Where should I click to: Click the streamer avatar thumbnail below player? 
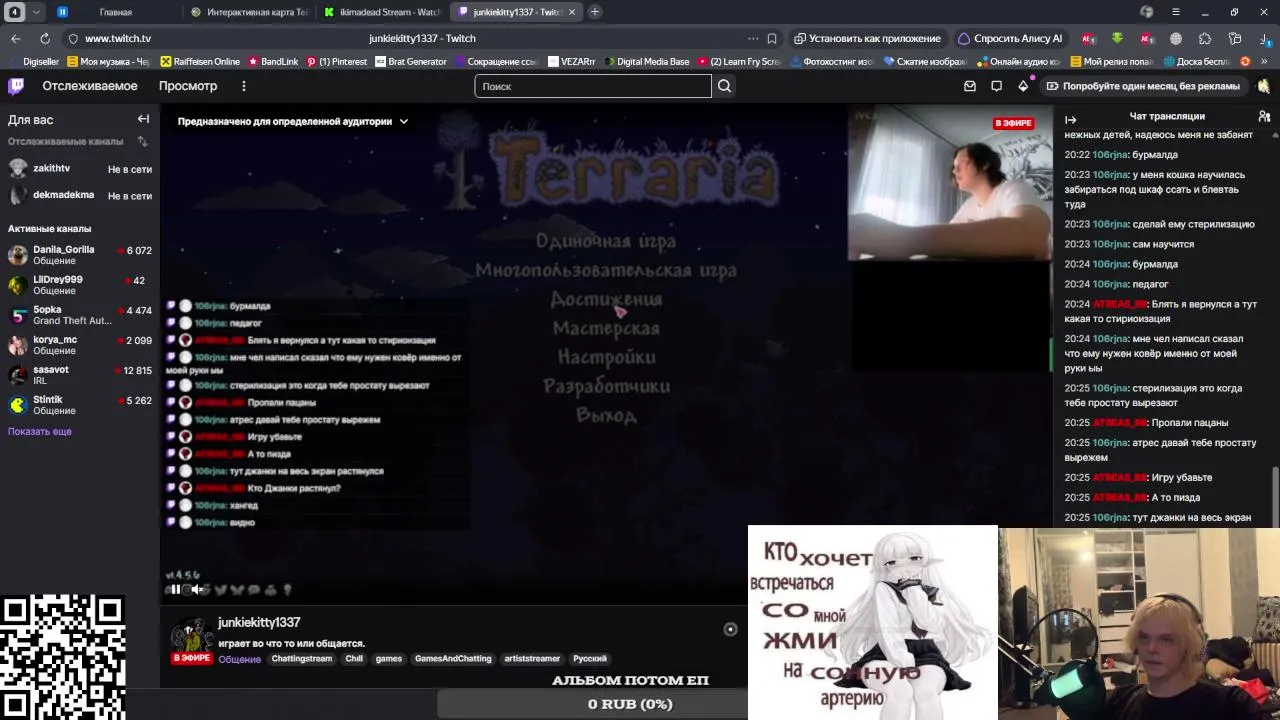[191, 635]
